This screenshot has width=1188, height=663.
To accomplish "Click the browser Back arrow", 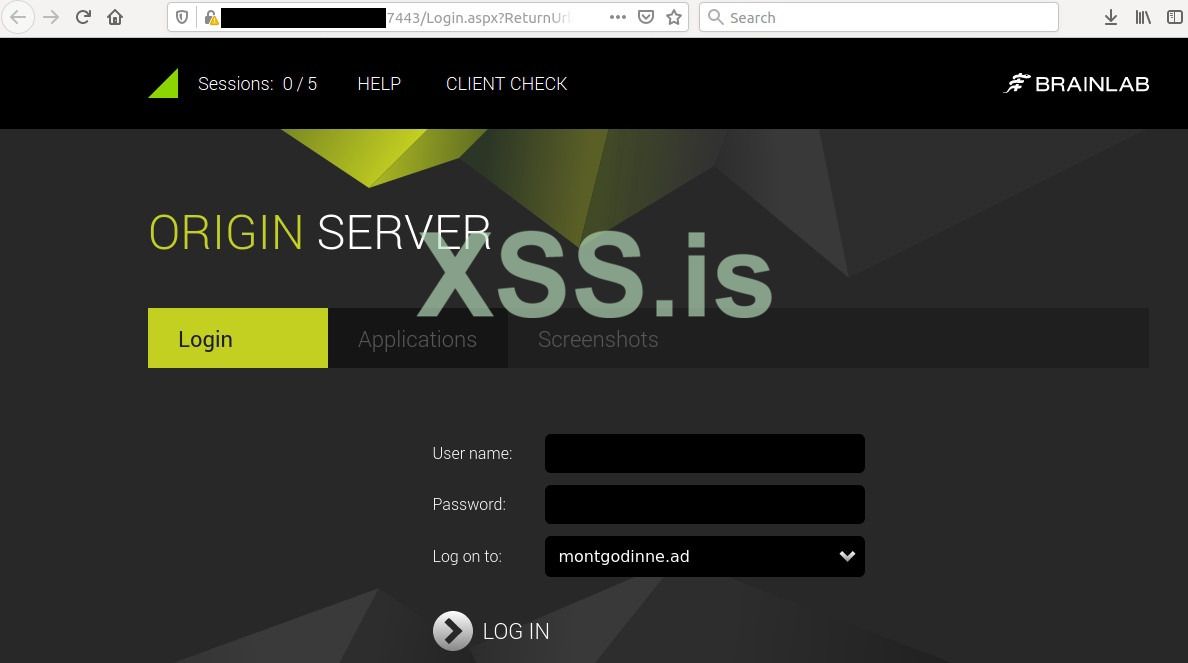I will click(17, 17).
